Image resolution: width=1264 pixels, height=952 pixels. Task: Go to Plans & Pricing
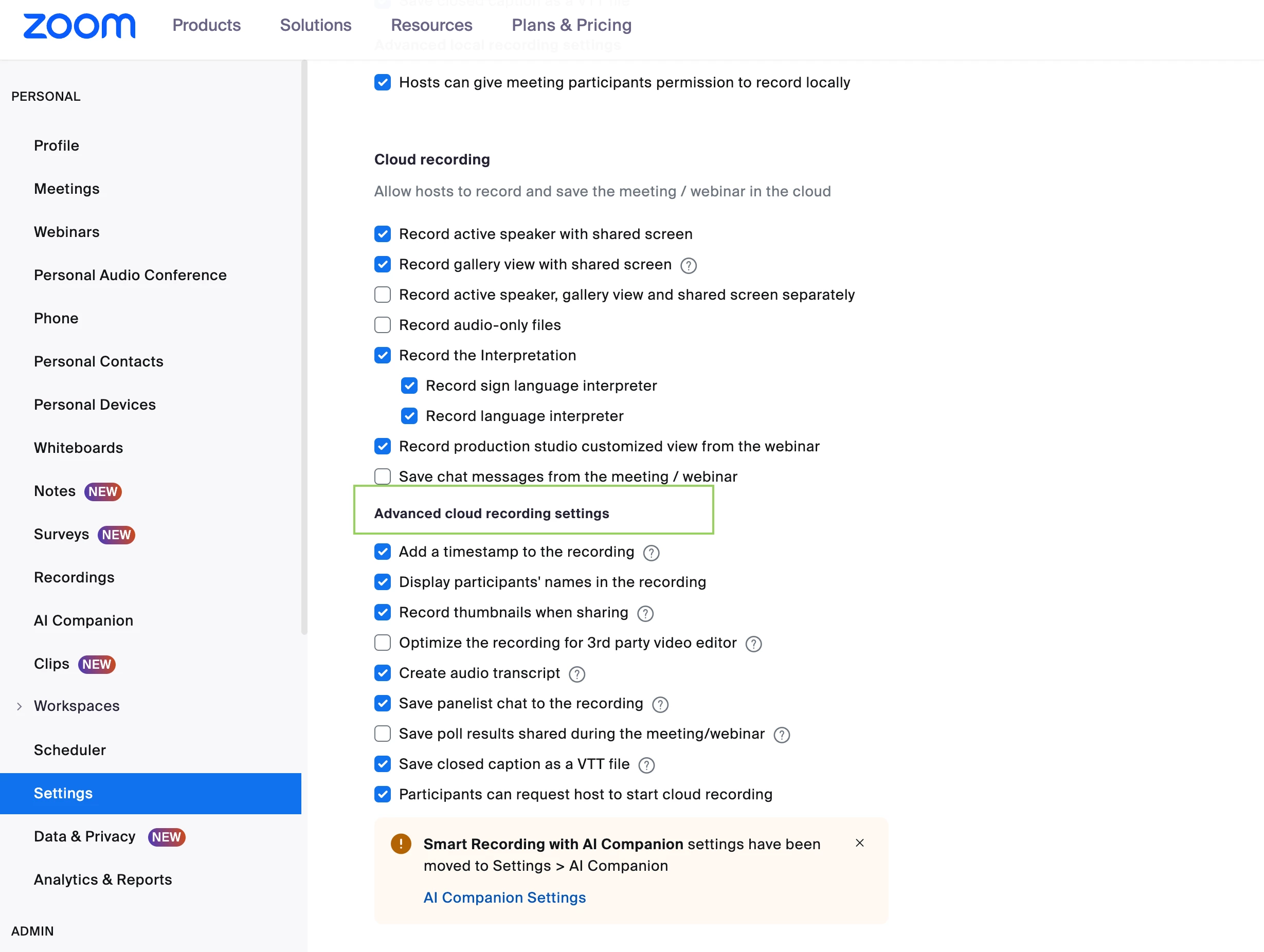(x=571, y=25)
